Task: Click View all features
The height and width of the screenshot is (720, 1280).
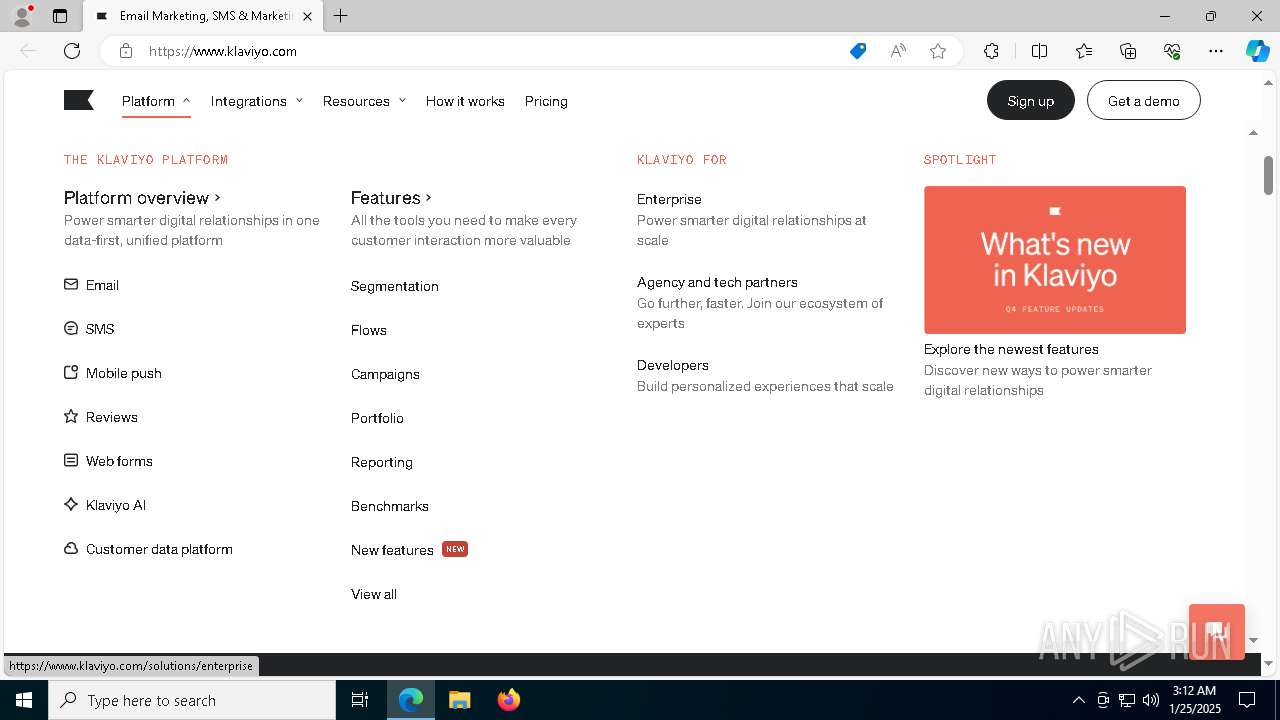Action: pyautogui.click(x=374, y=594)
